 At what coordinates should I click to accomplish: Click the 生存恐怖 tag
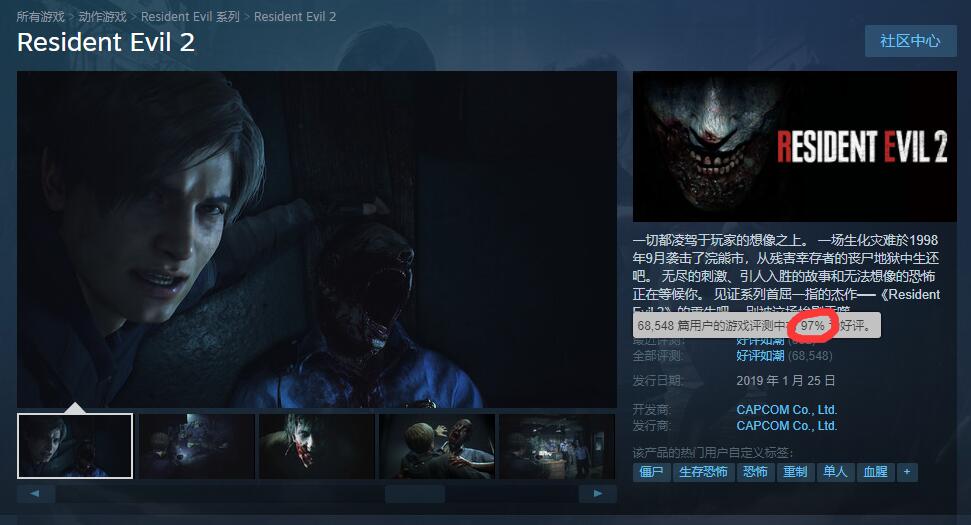point(703,472)
